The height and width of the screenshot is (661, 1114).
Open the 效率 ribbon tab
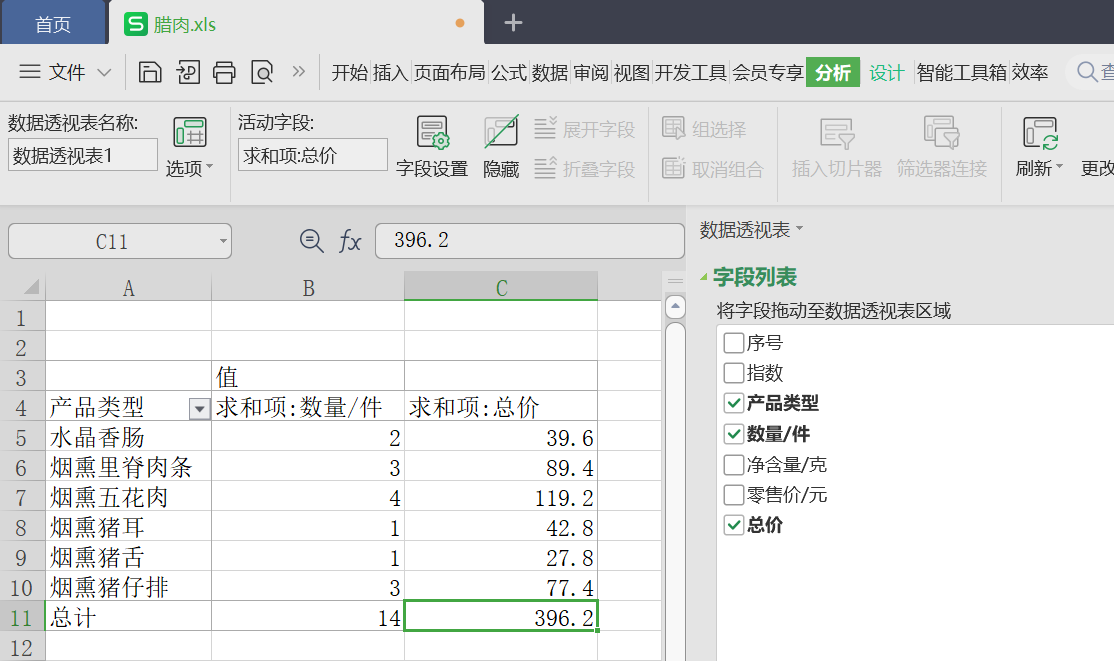tap(1030, 72)
